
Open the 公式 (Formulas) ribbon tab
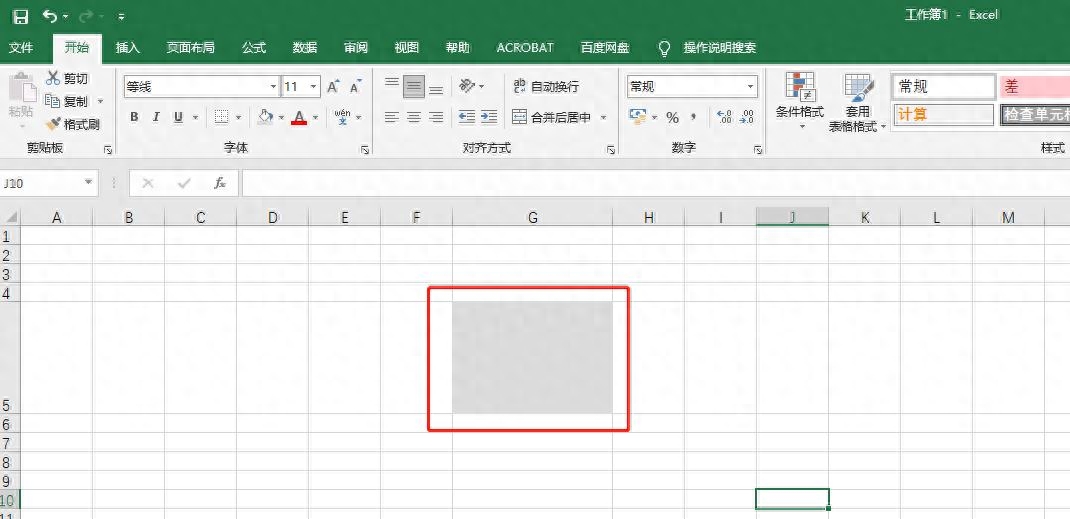pos(254,47)
